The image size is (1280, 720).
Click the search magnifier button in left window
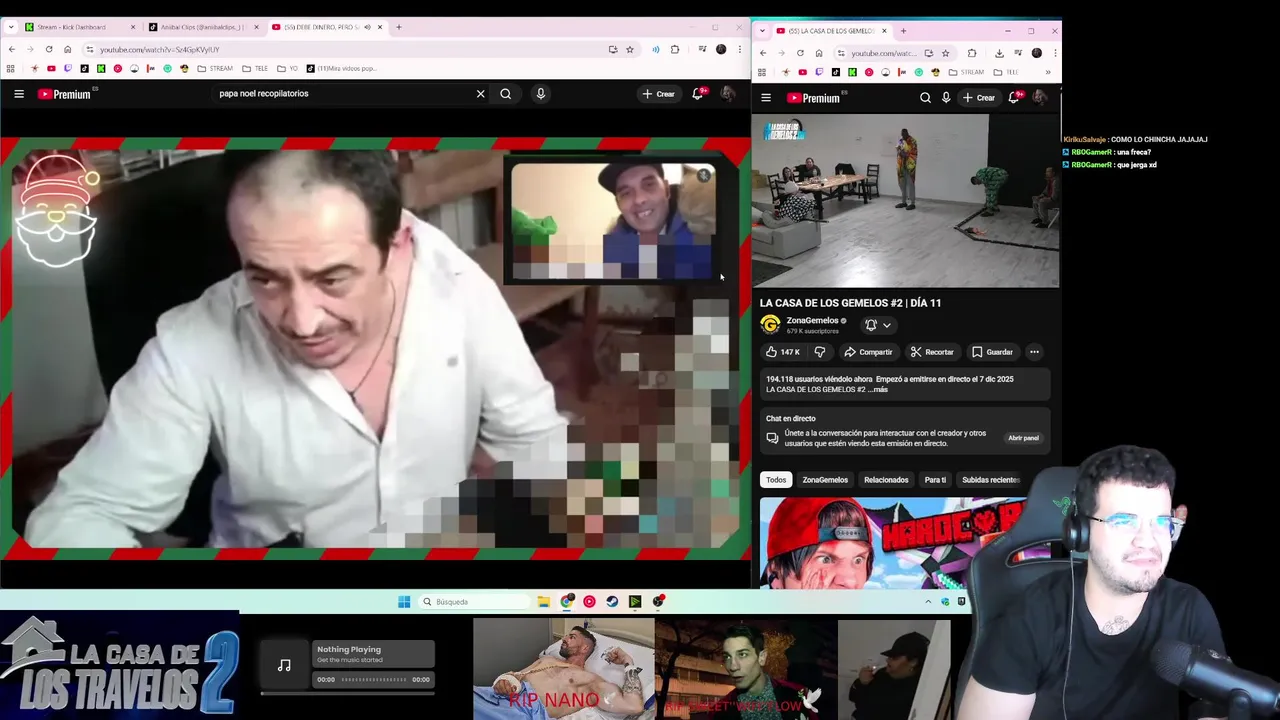[x=506, y=94]
